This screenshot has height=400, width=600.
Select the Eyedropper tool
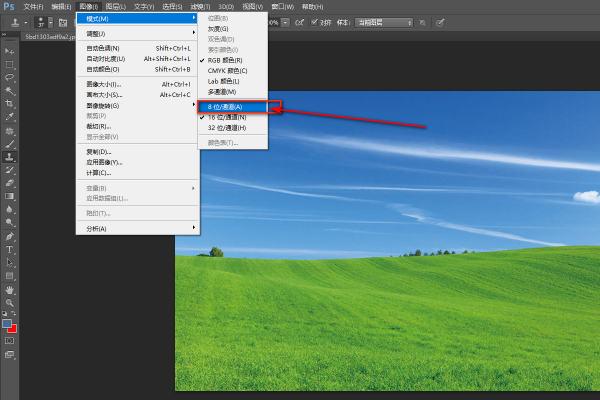[x=9, y=117]
